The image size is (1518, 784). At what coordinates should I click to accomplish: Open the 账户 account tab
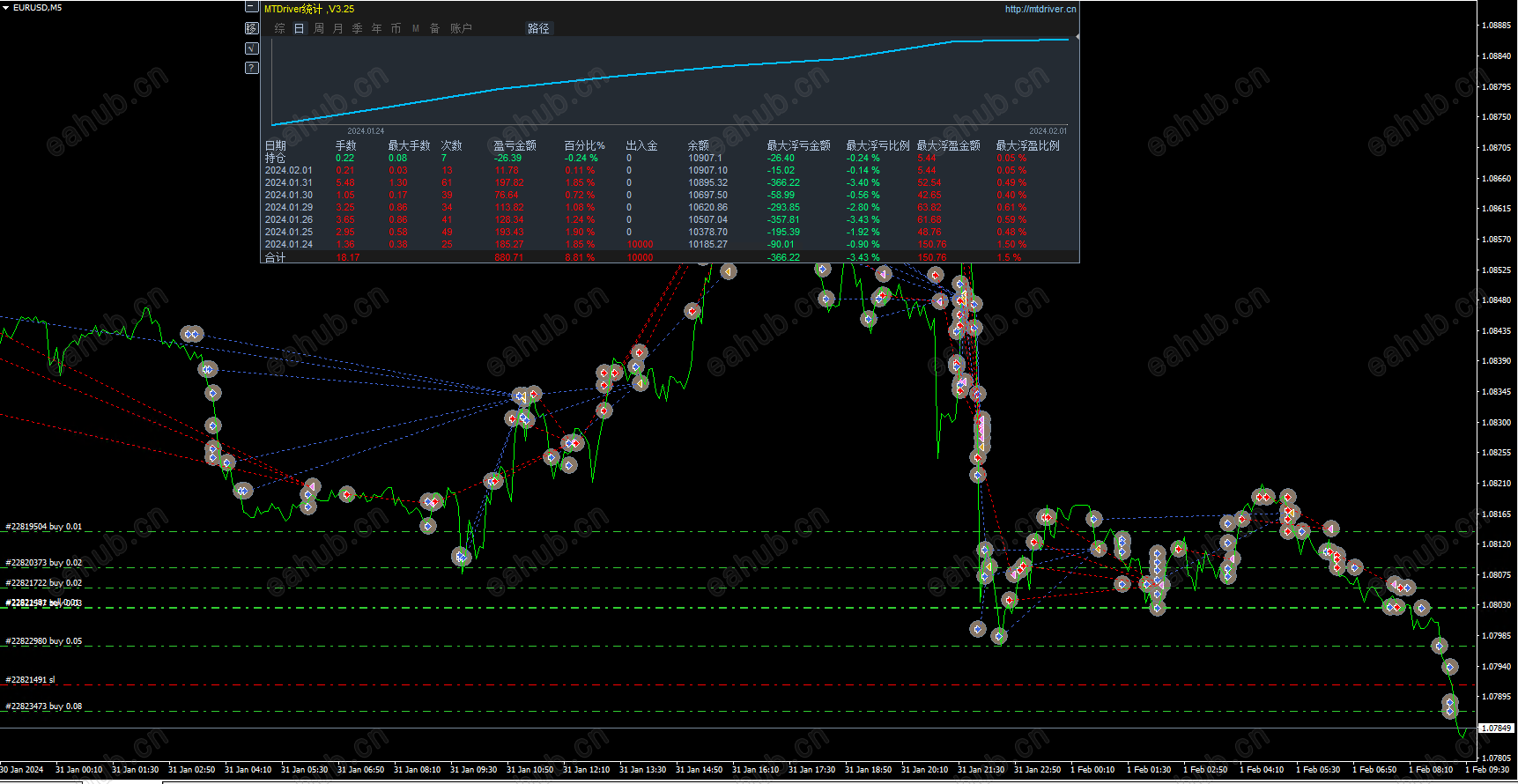click(461, 28)
